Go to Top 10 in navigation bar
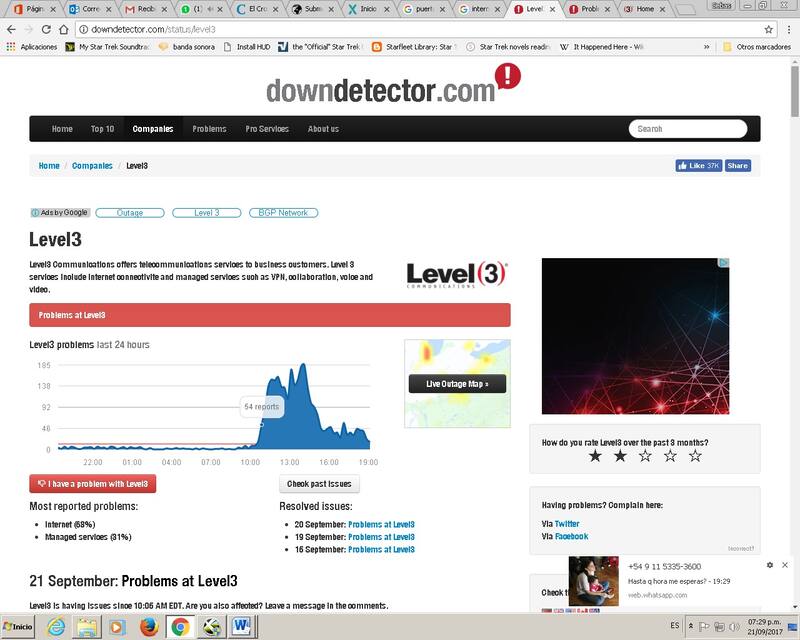800x640 pixels. 102,129
